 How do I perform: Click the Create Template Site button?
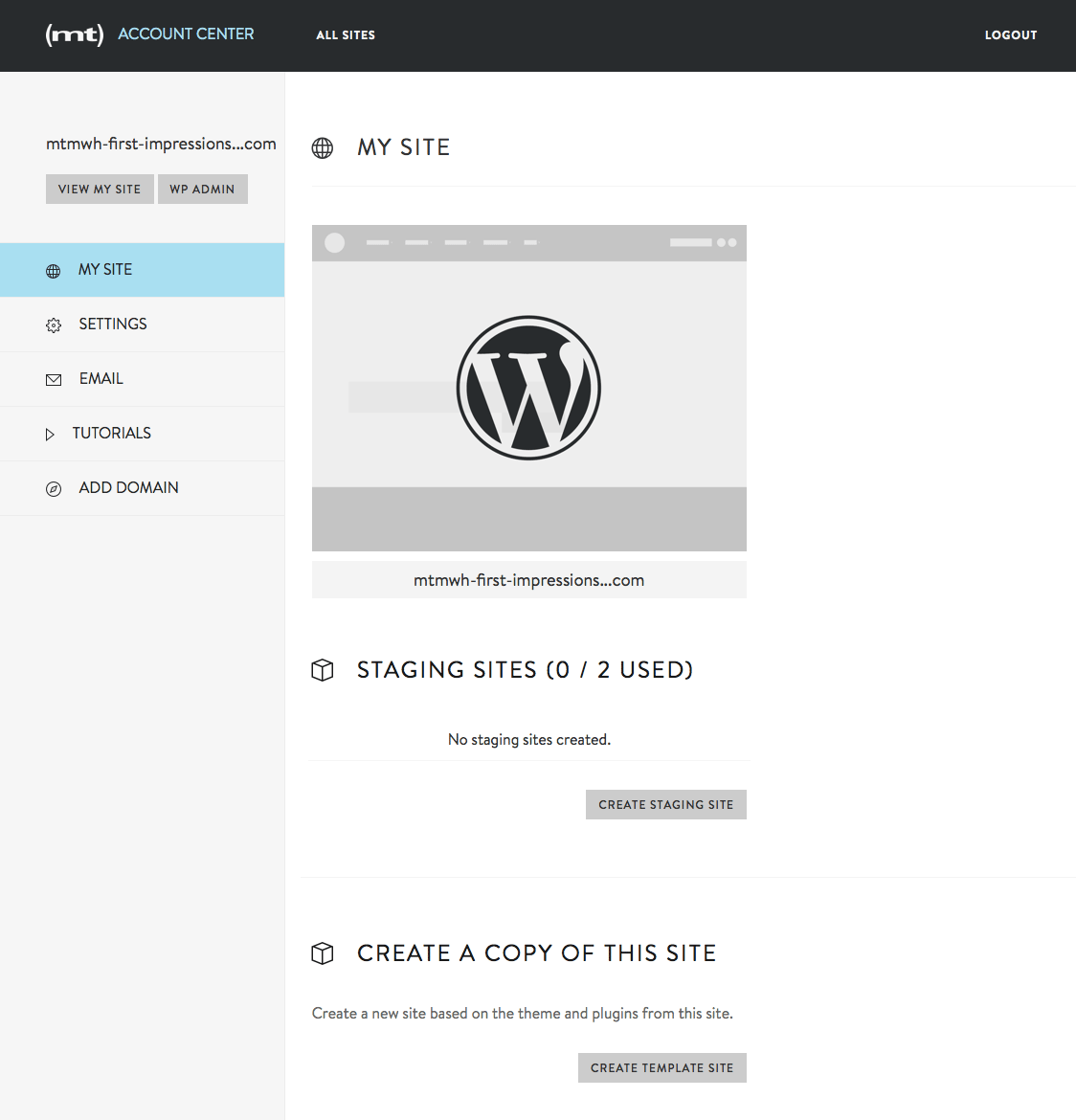coord(662,1068)
